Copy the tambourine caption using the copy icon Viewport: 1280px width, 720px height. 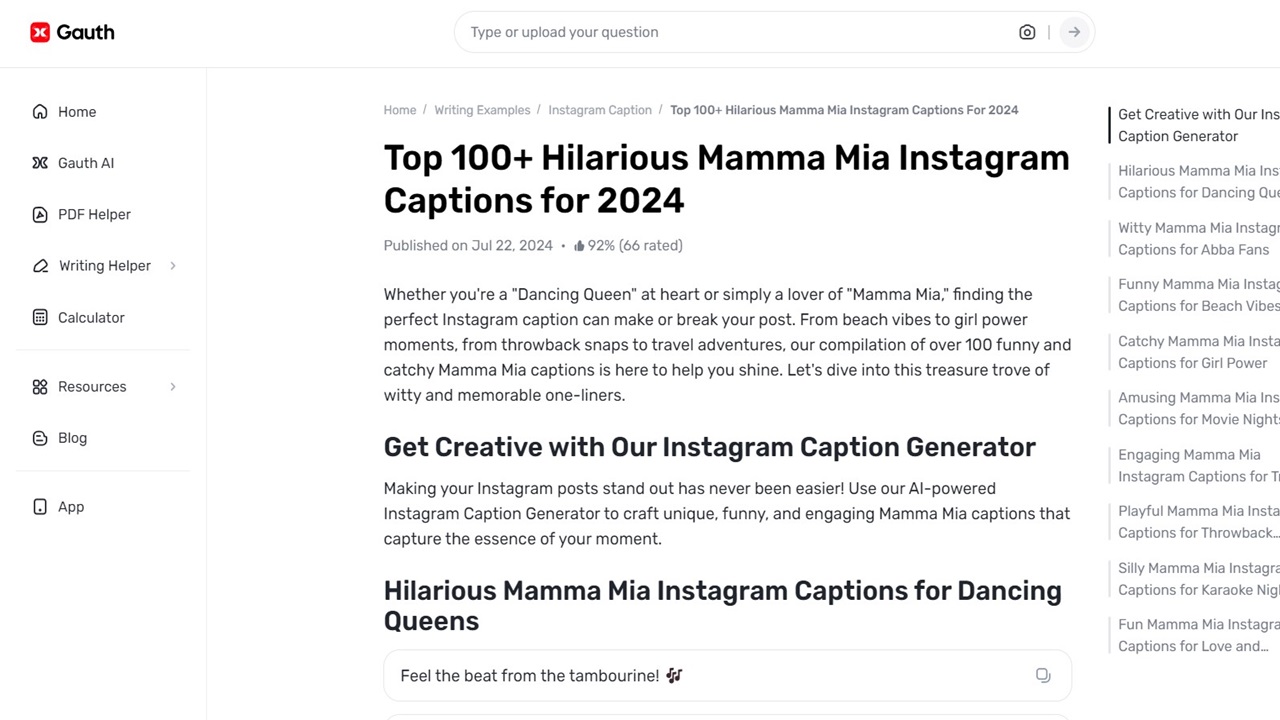[x=1043, y=675]
